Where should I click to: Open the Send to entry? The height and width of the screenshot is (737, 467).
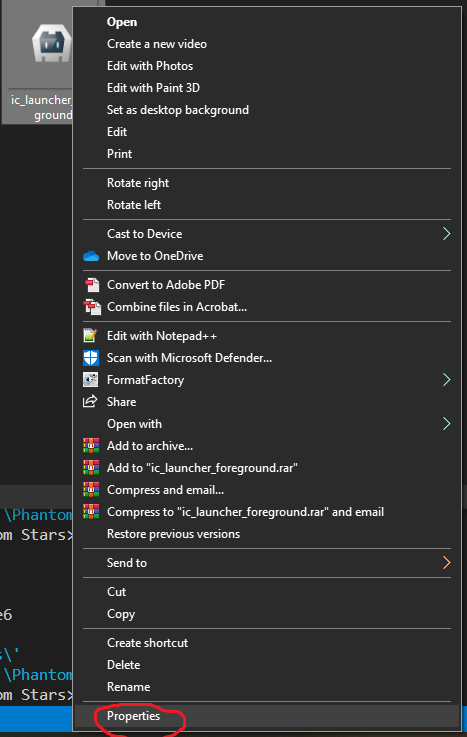click(127, 563)
